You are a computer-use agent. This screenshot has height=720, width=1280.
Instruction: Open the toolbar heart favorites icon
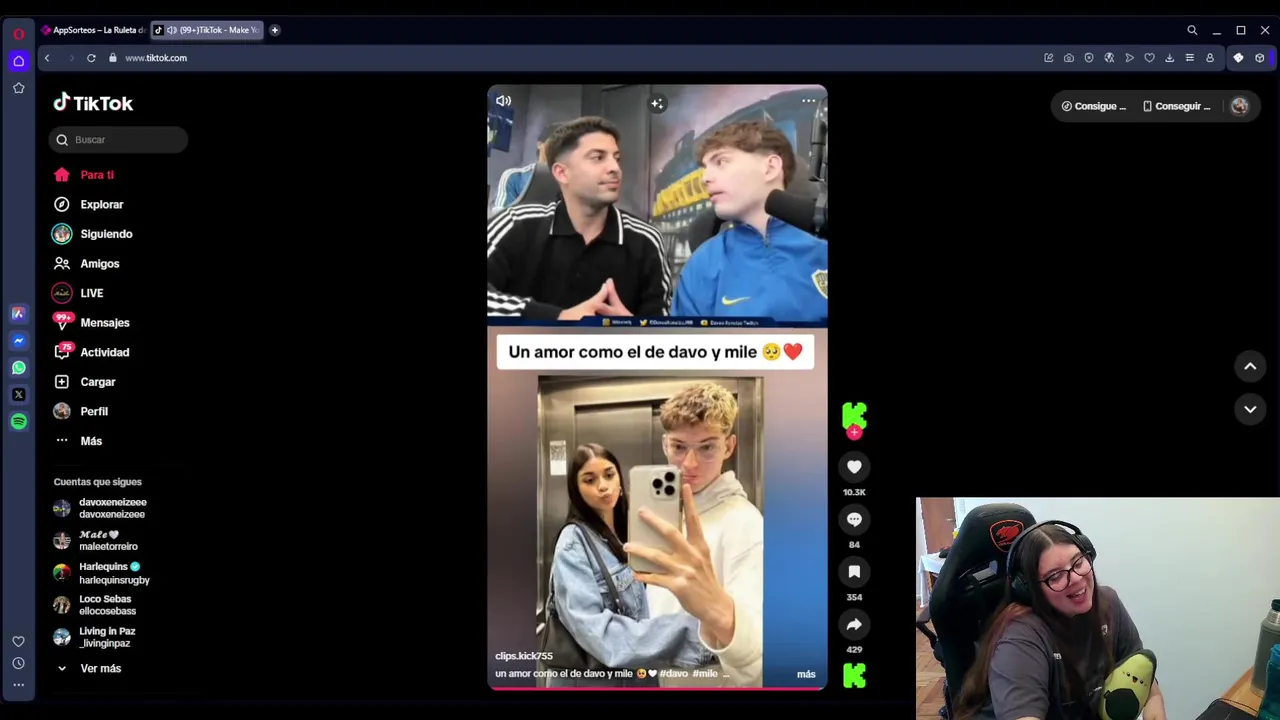click(x=1149, y=58)
